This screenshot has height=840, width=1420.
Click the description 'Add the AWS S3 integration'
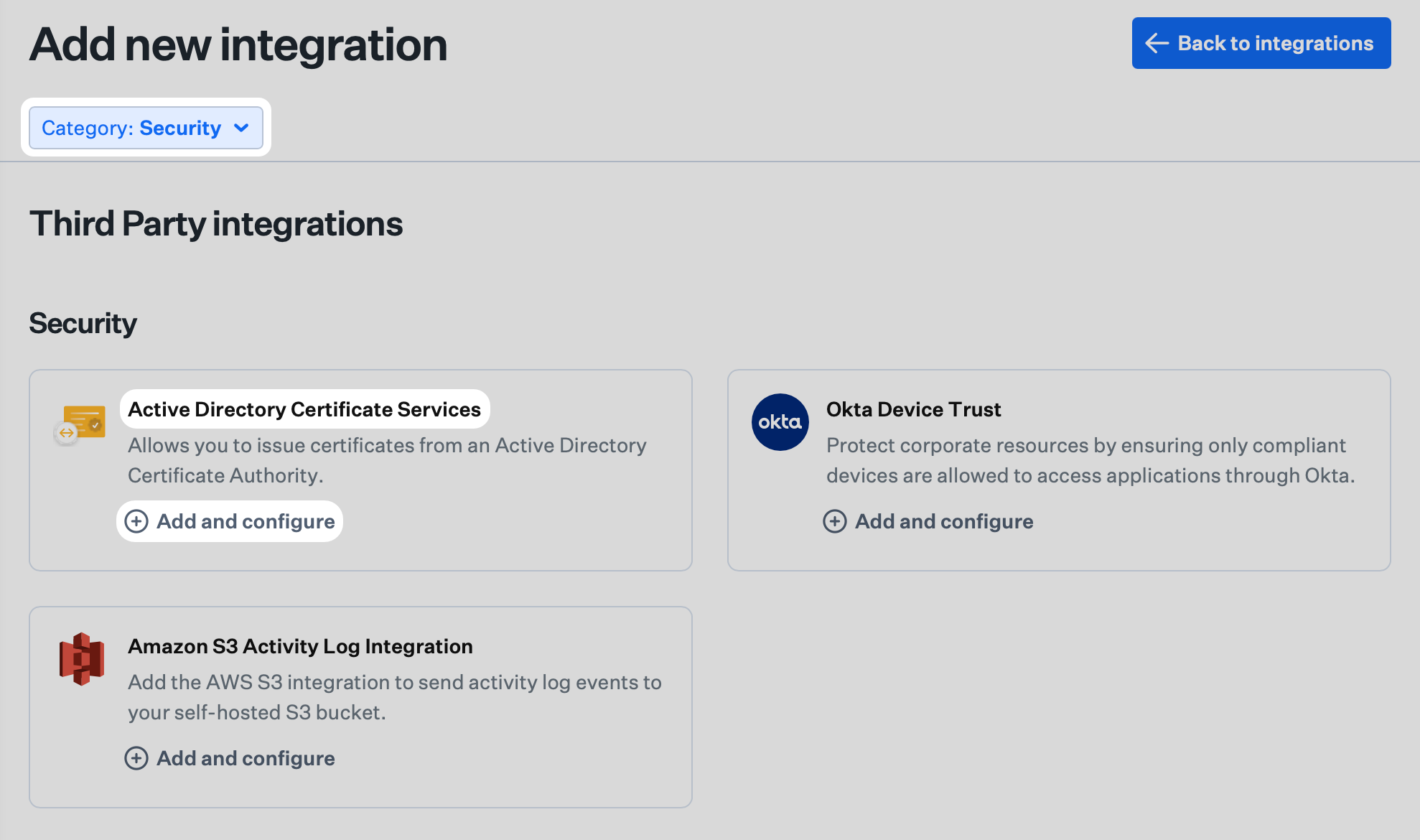395,697
